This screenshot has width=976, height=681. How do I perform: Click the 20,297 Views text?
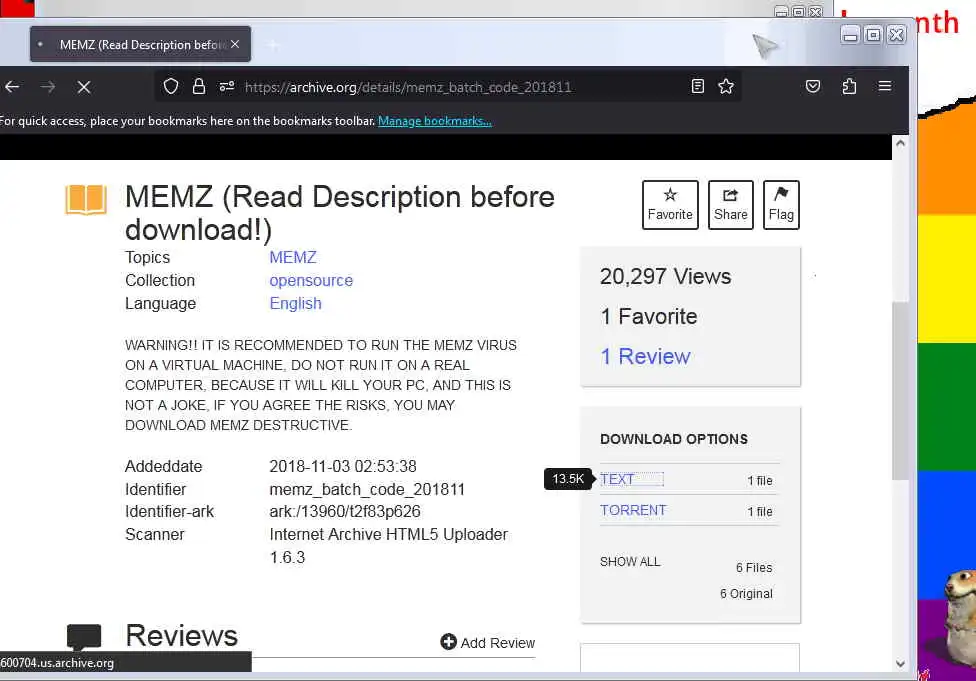(x=665, y=276)
